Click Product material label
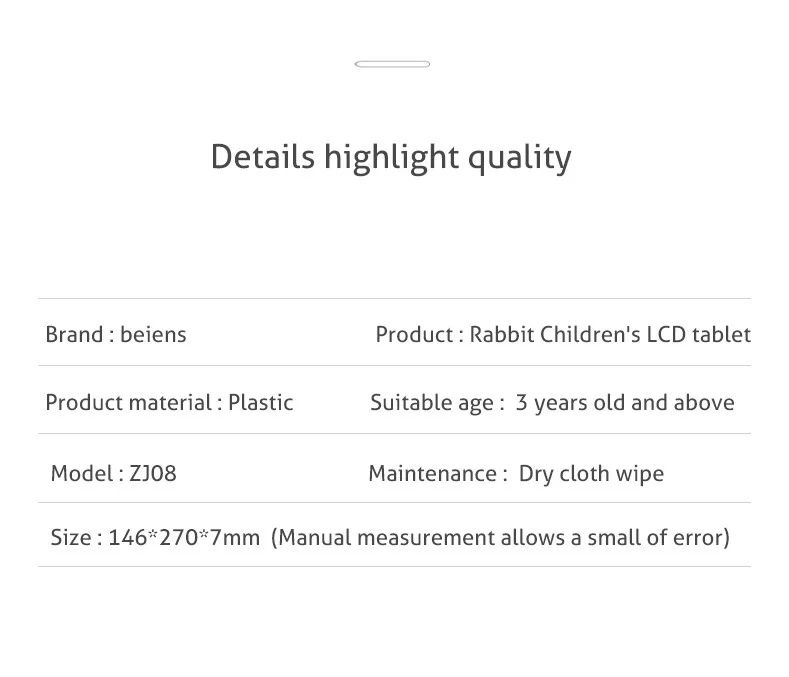789x677 pixels. point(128,402)
